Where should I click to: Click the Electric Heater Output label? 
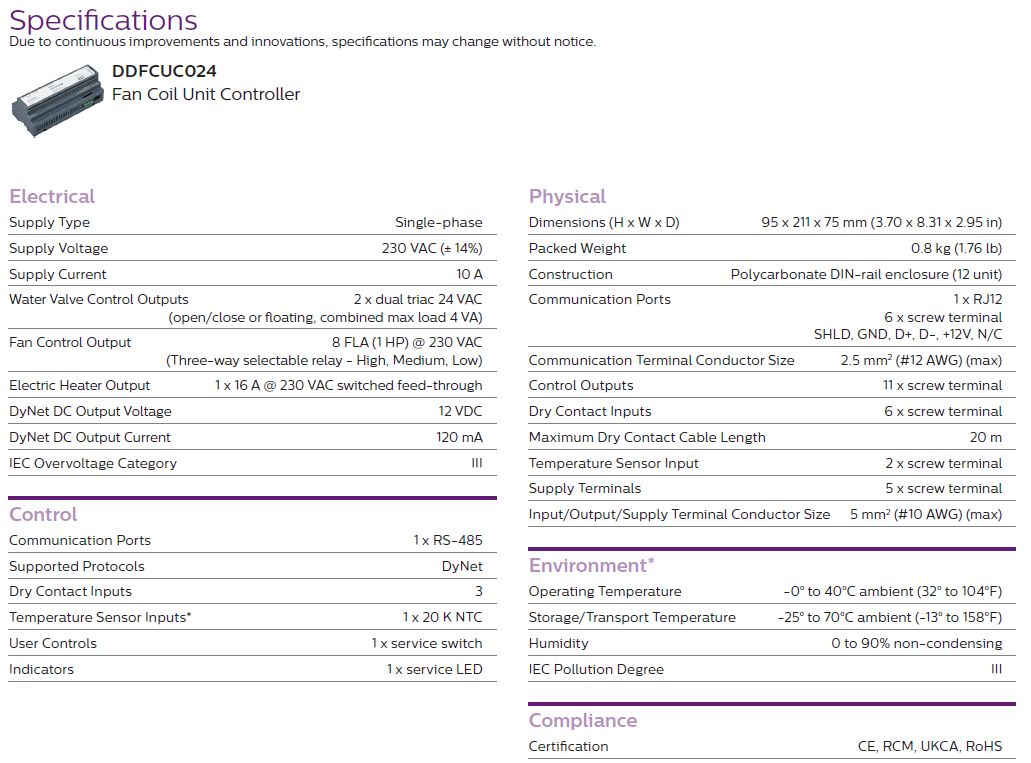[79, 385]
